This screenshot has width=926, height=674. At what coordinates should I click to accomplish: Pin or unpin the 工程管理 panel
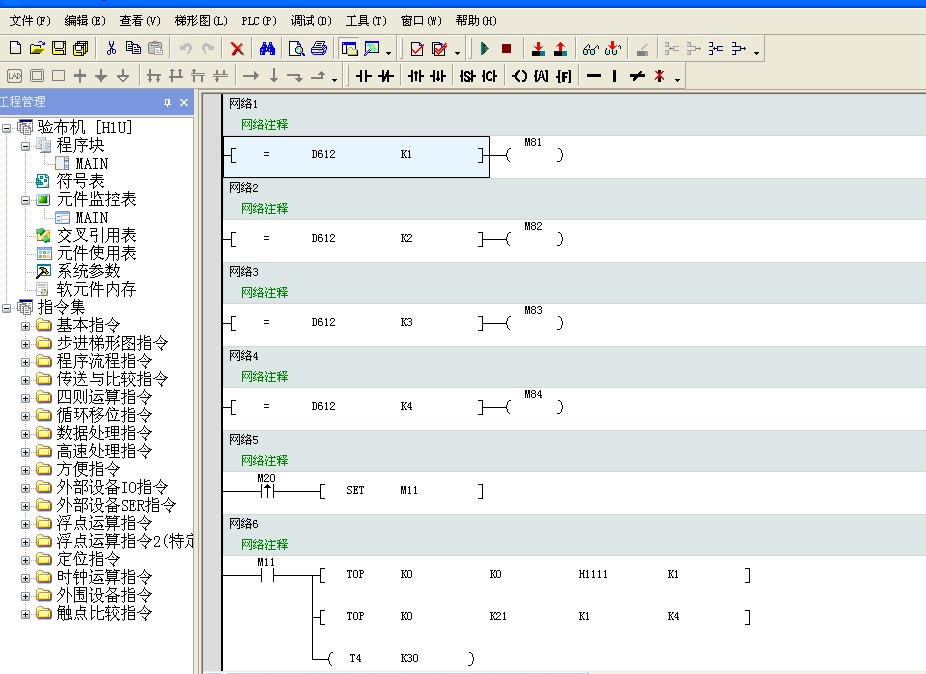coord(168,102)
